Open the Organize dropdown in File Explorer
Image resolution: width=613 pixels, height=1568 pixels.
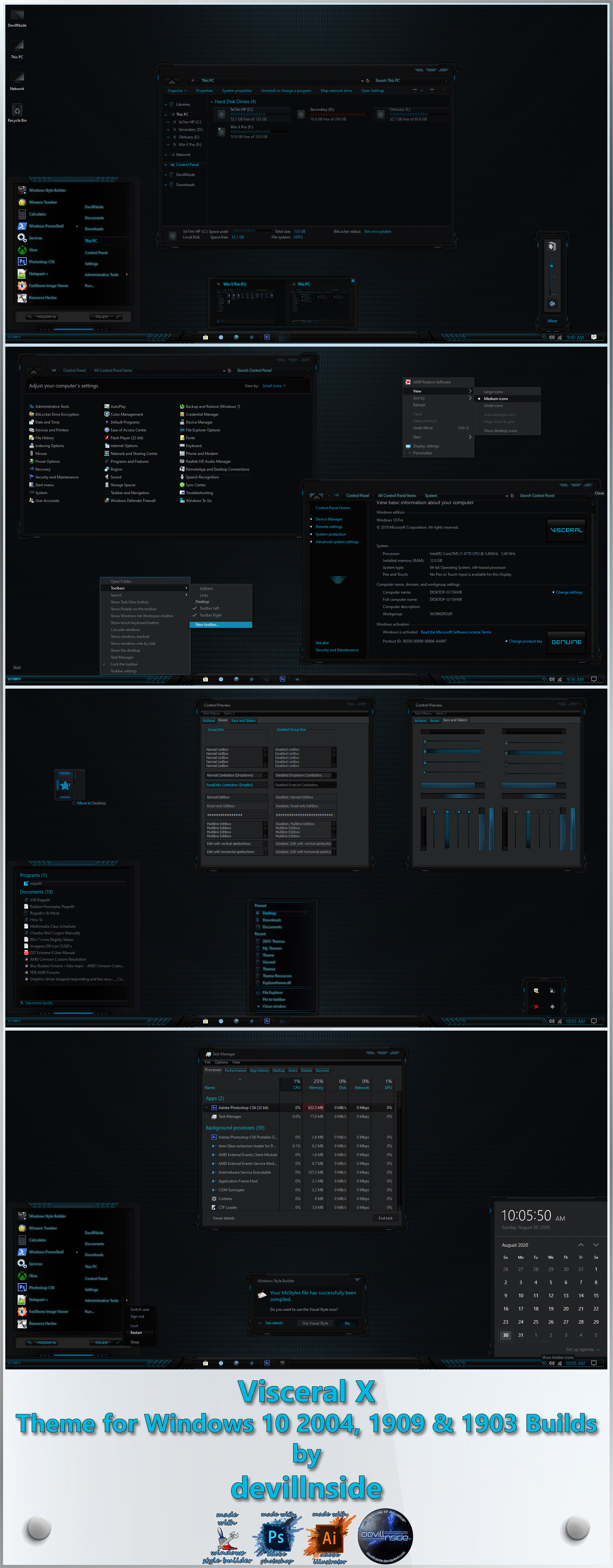(177, 91)
